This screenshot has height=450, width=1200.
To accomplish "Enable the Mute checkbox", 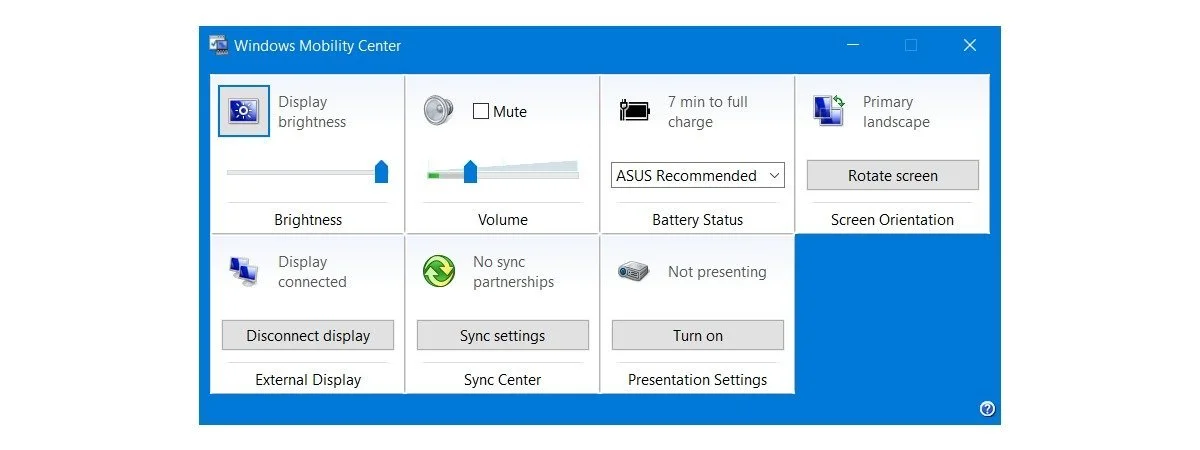I will pos(481,111).
